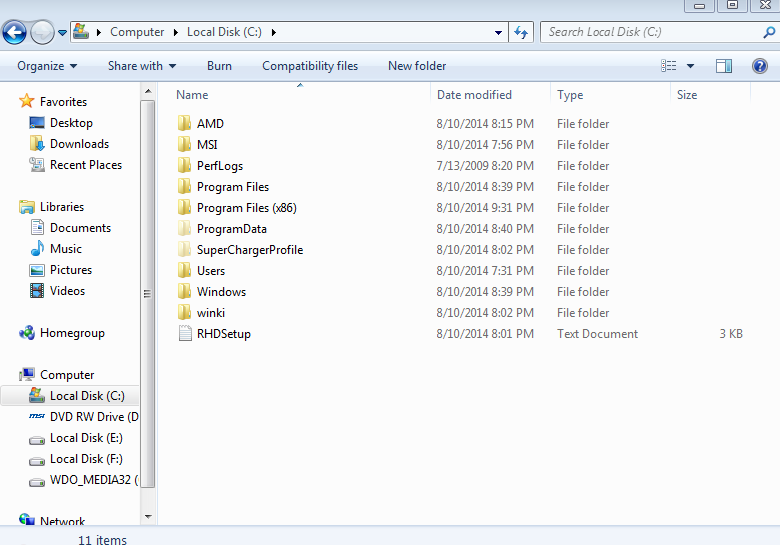Screen dimensions: 780x545
Task: Select the SuperChargerProfile folder icon
Action: 185,249
